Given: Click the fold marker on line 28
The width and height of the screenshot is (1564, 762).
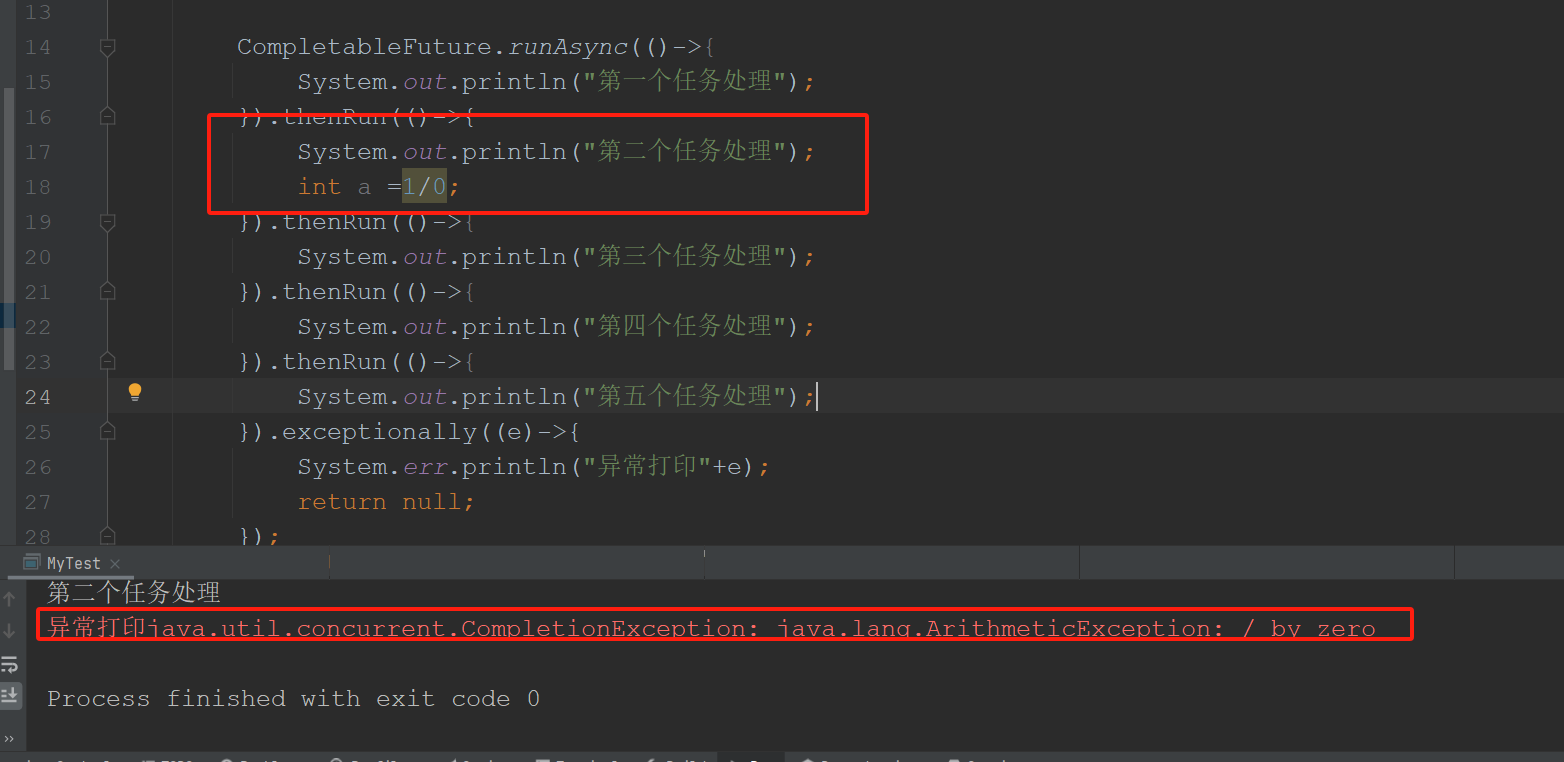Looking at the screenshot, I should point(108,537).
